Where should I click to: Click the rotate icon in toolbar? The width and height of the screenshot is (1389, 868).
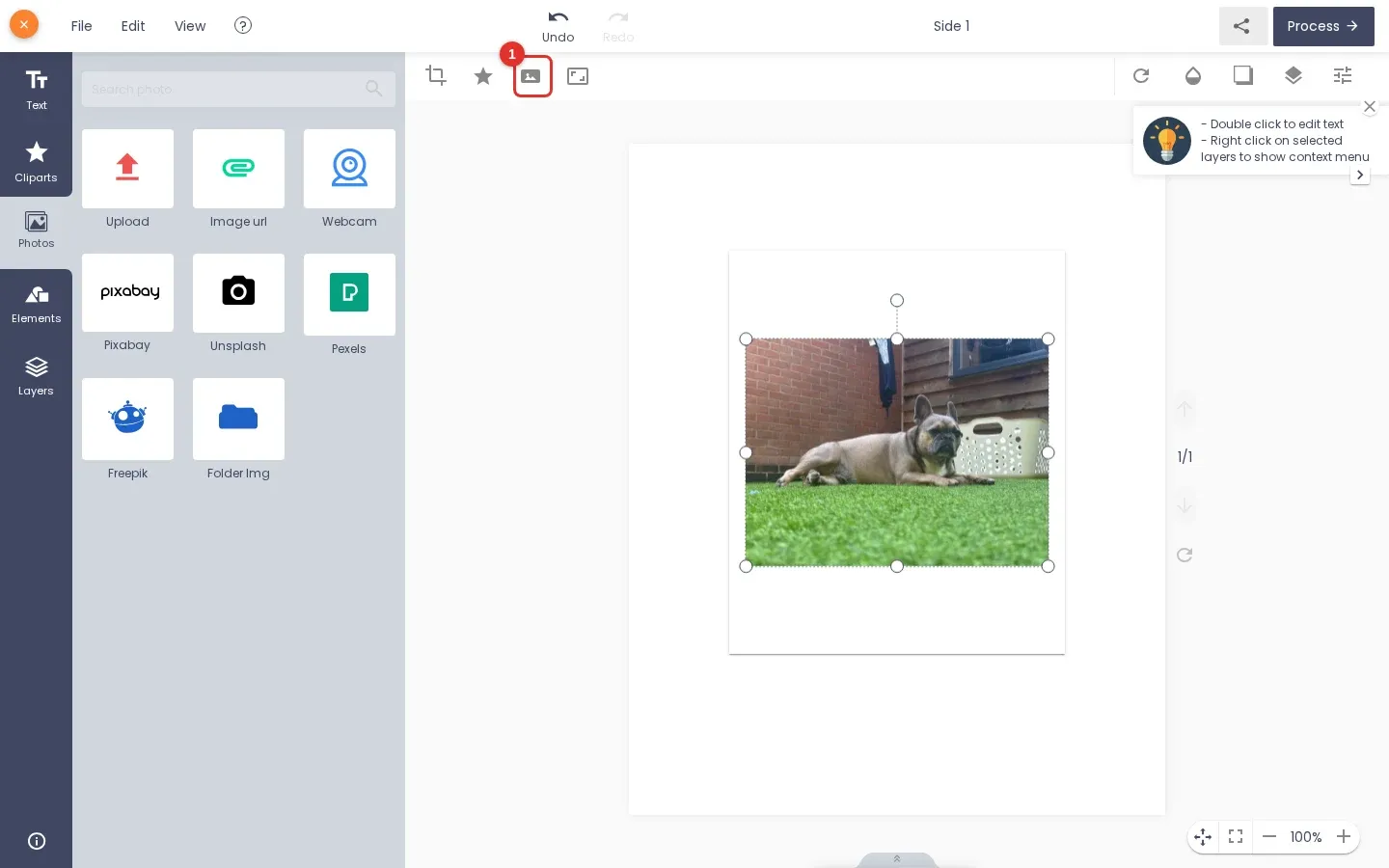(1141, 75)
